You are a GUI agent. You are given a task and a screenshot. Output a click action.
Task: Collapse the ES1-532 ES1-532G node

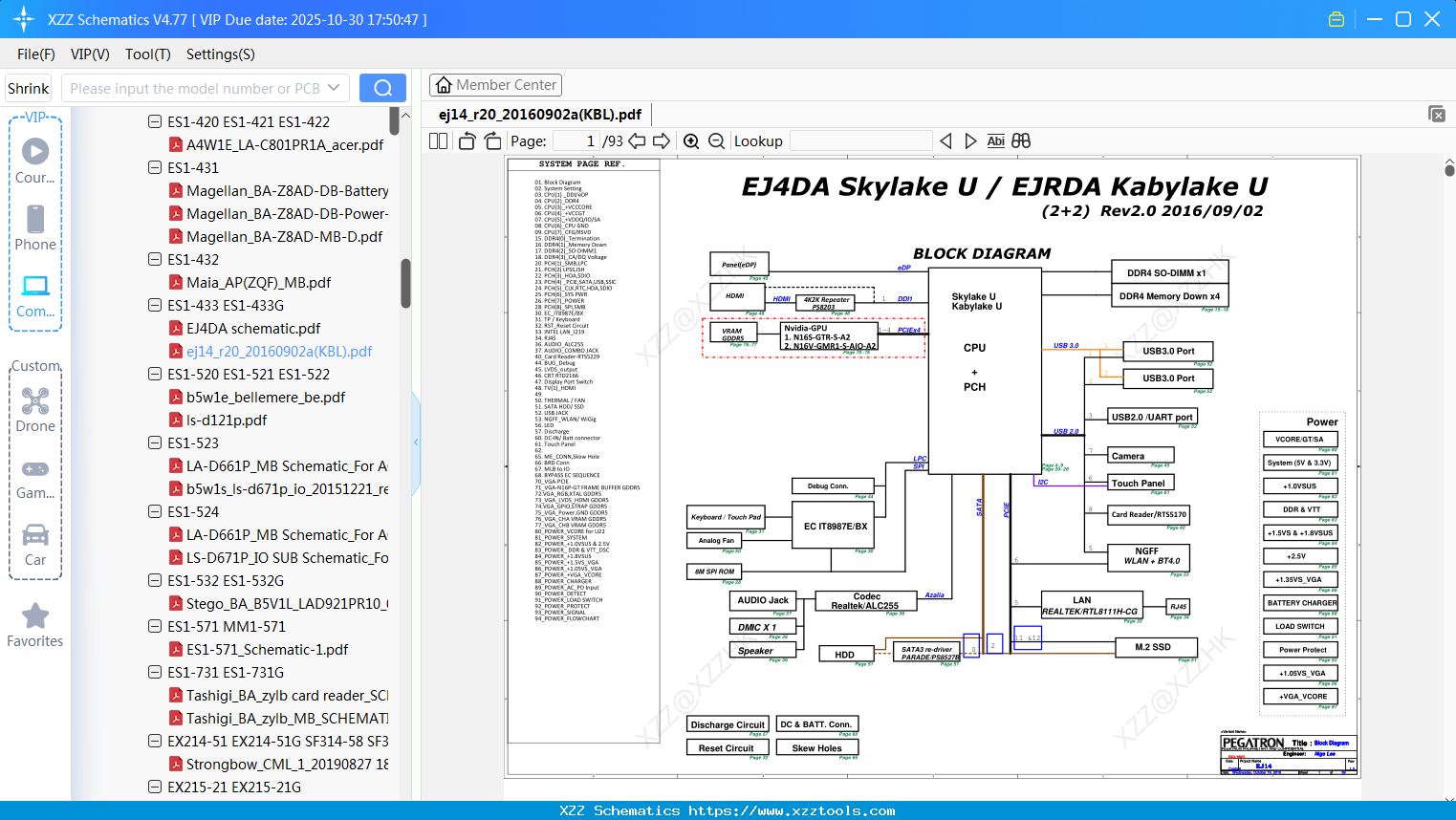(155, 580)
